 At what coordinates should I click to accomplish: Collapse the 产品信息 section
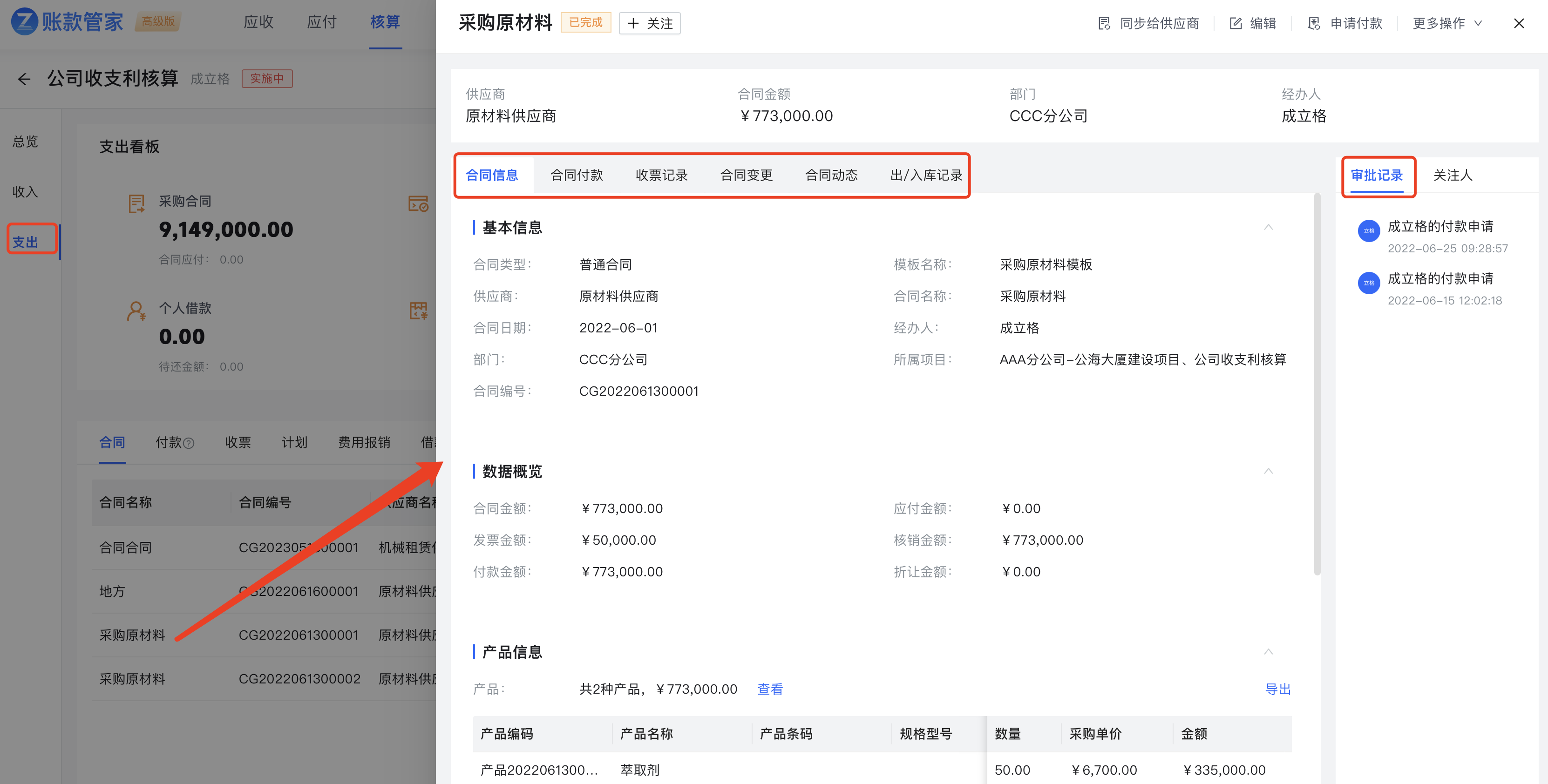tap(1268, 652)
